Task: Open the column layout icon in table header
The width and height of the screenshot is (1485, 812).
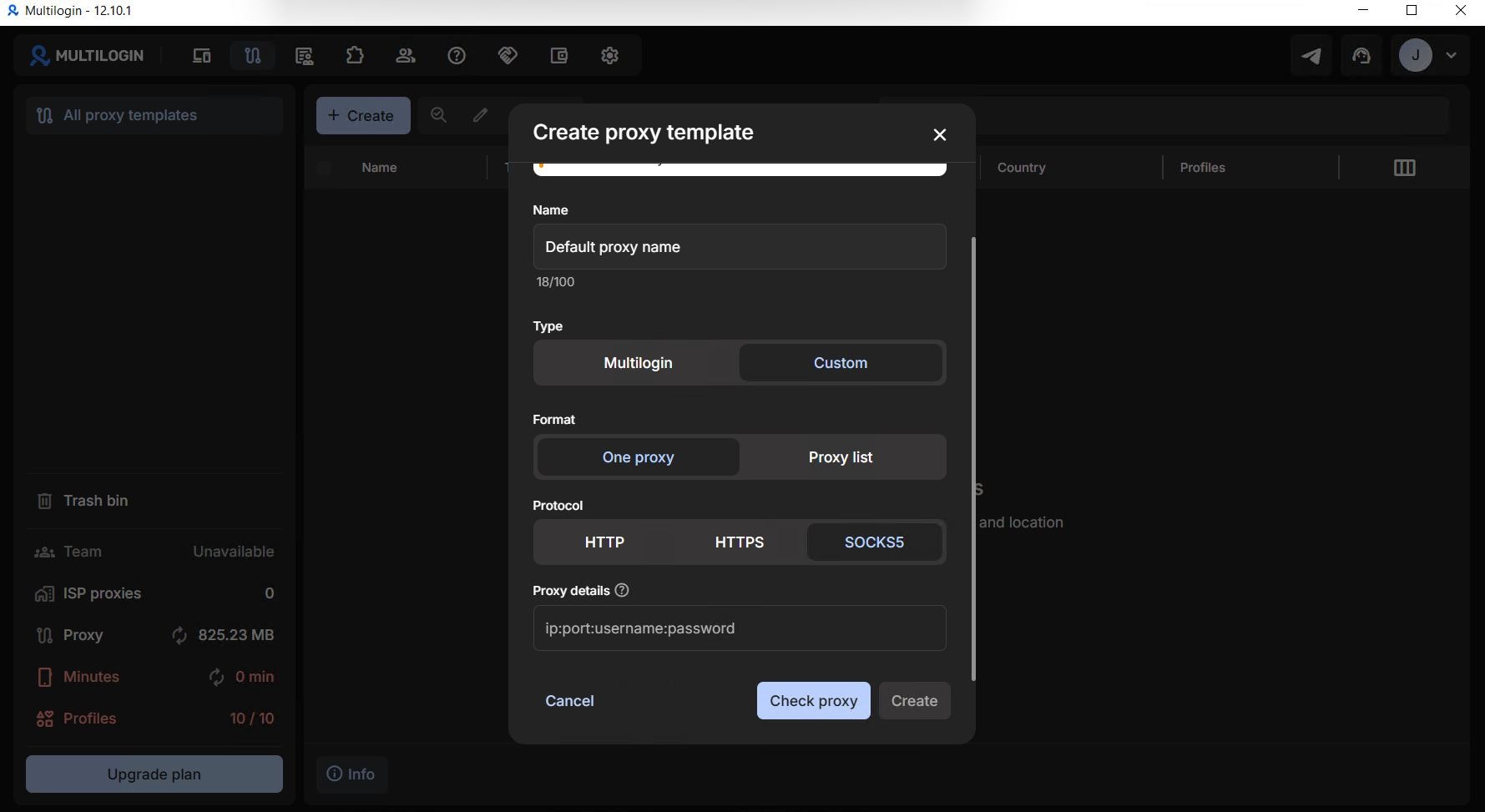Action: [x=1405, y=168]
